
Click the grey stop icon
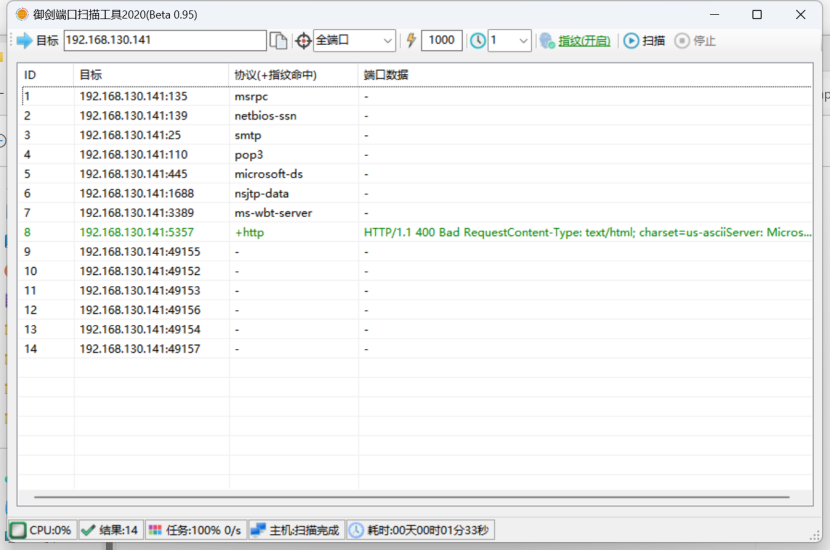(x=682, y=41)
